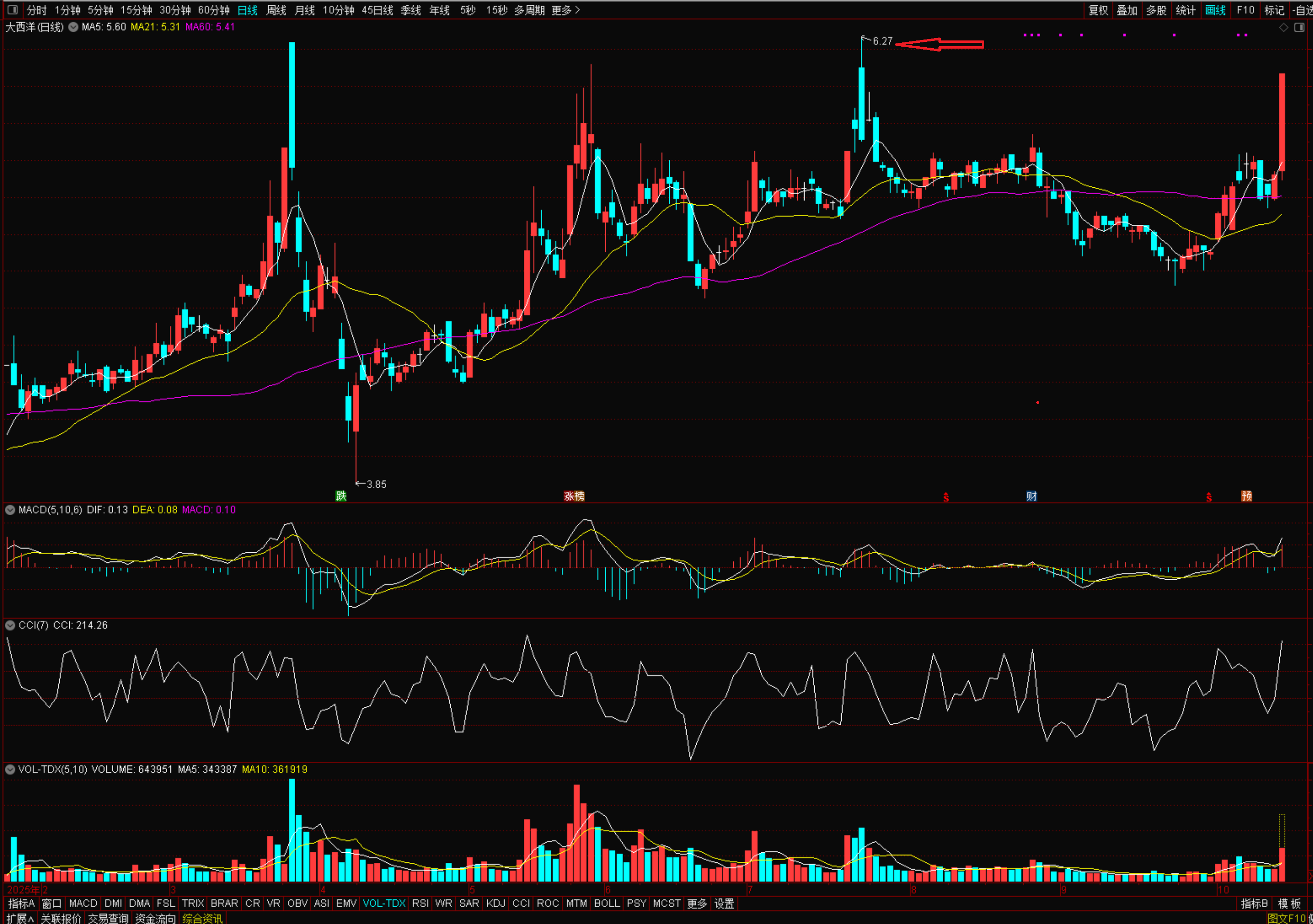Click the green 跌 marker below the chart
This screenshot has width=1313, height=924.
[x=341, y=496]
